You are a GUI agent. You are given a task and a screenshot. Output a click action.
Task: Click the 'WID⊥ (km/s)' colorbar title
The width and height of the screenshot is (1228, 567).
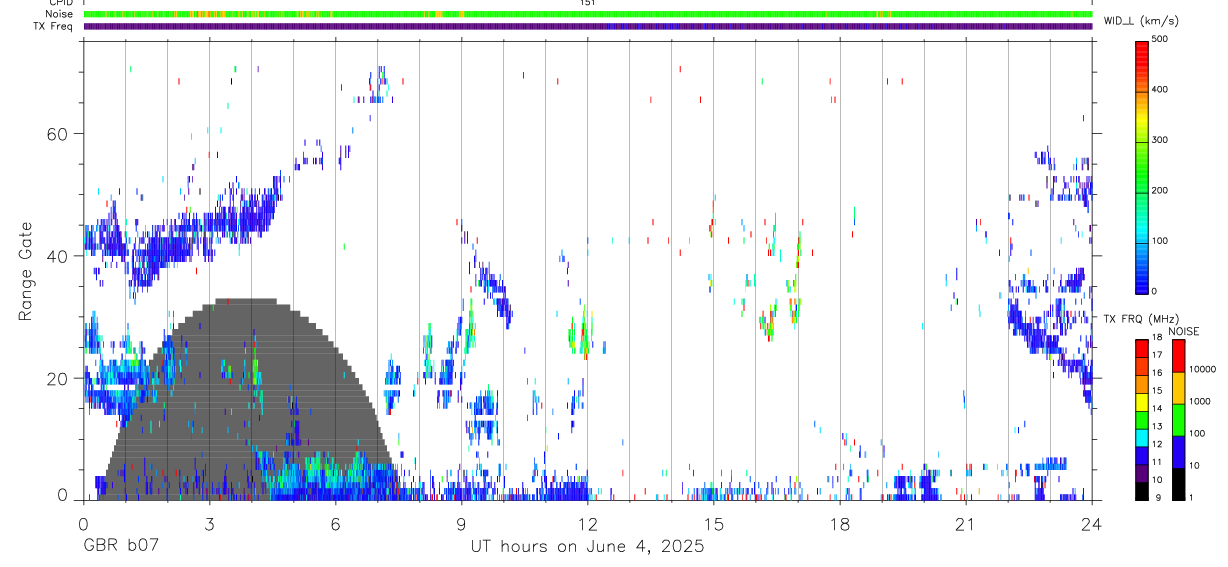pos(1140,20)
